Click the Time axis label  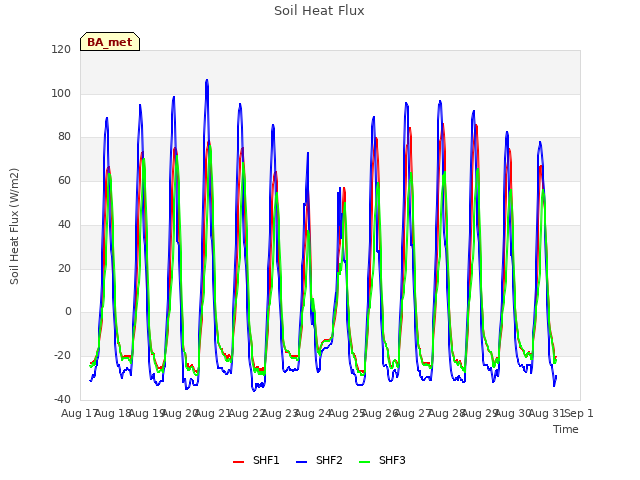pos(566,429)
